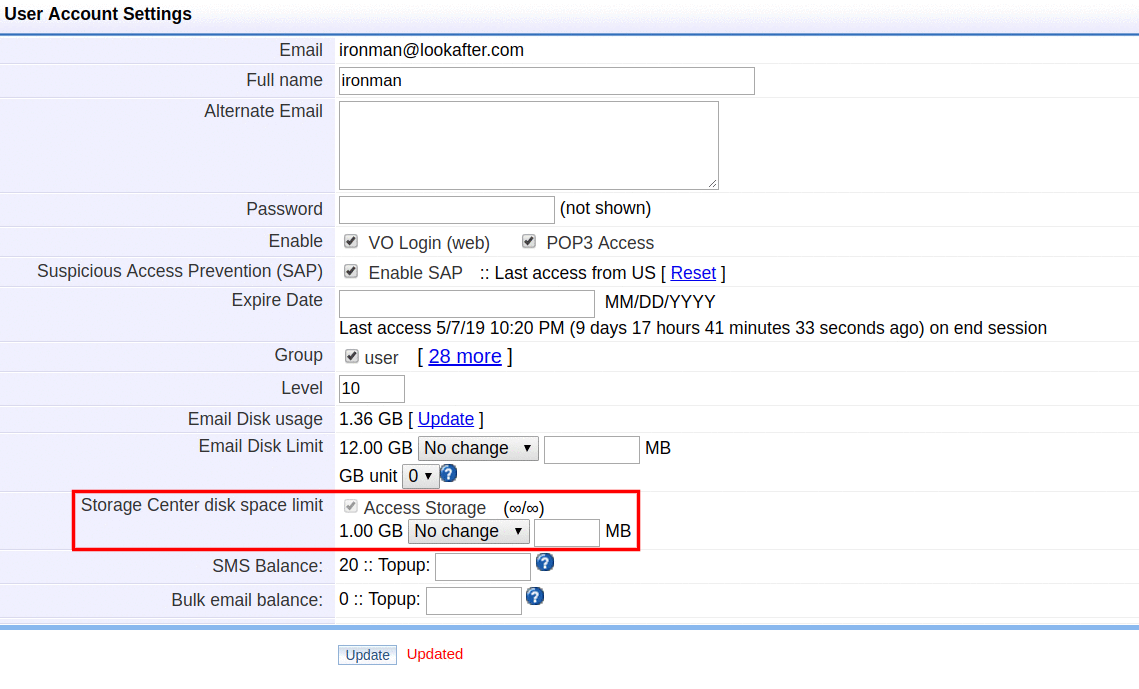Click the Level input field
This screenshot has height=689, width=1139.
372,388
